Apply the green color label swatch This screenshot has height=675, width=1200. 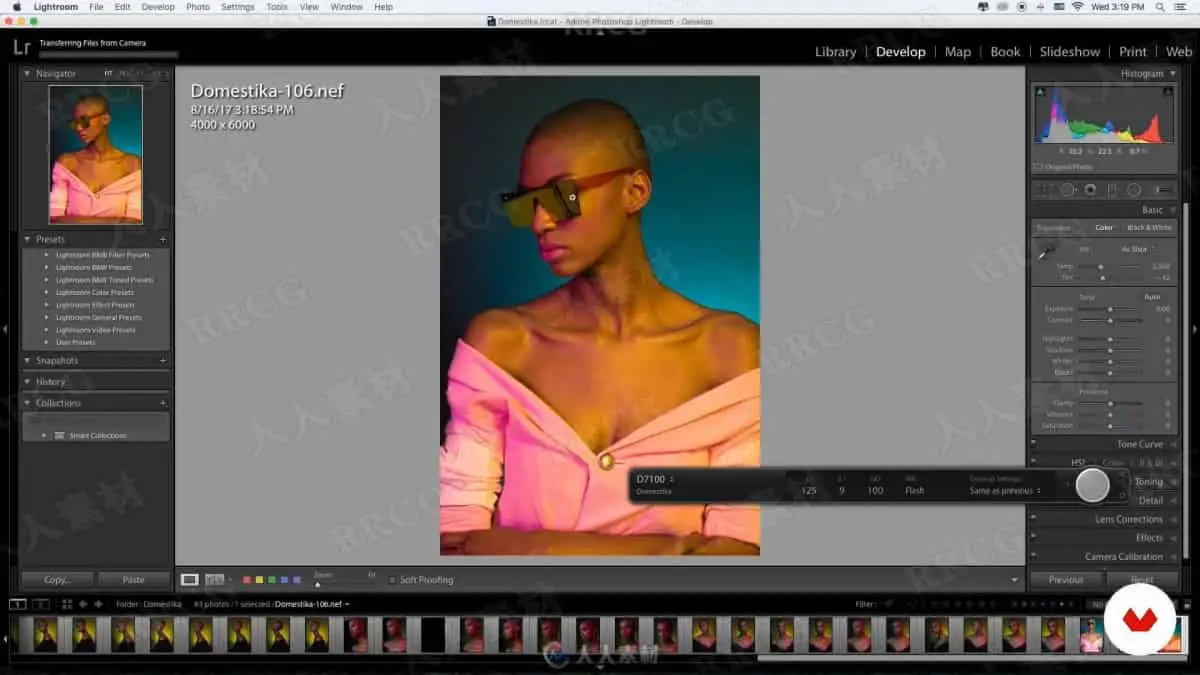point(271,579)
